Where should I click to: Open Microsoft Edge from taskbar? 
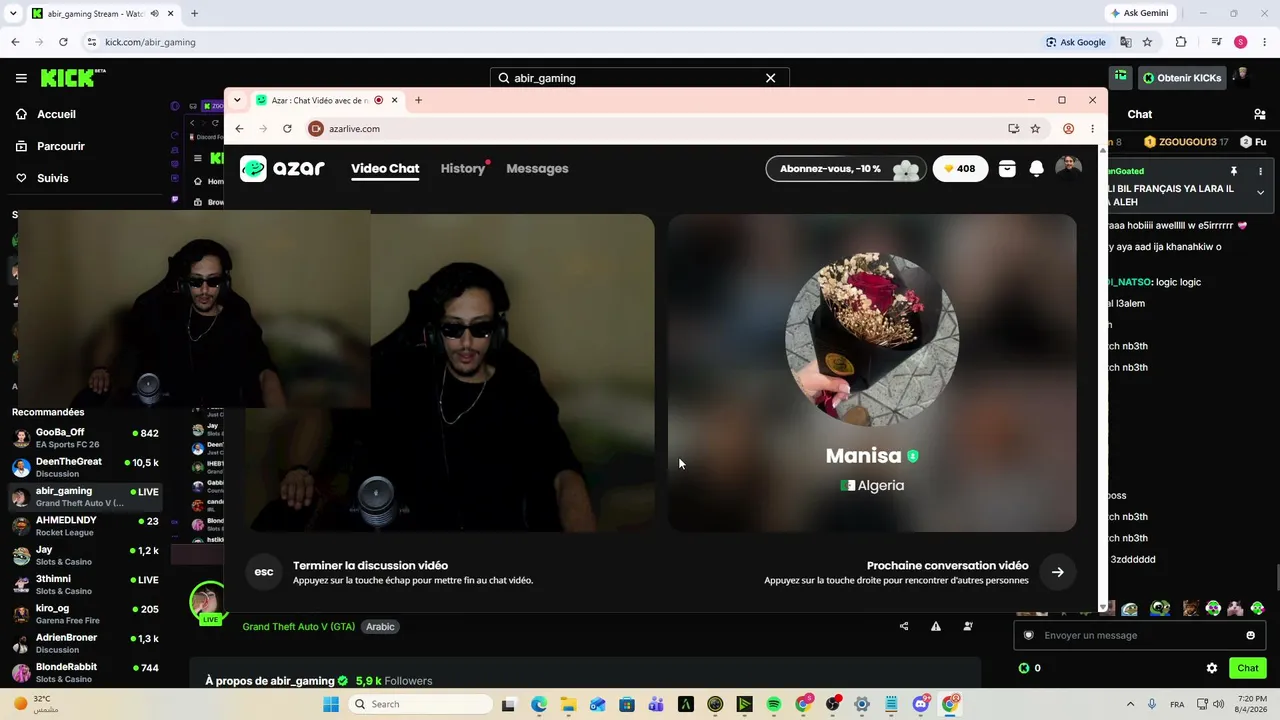(539, 704)
